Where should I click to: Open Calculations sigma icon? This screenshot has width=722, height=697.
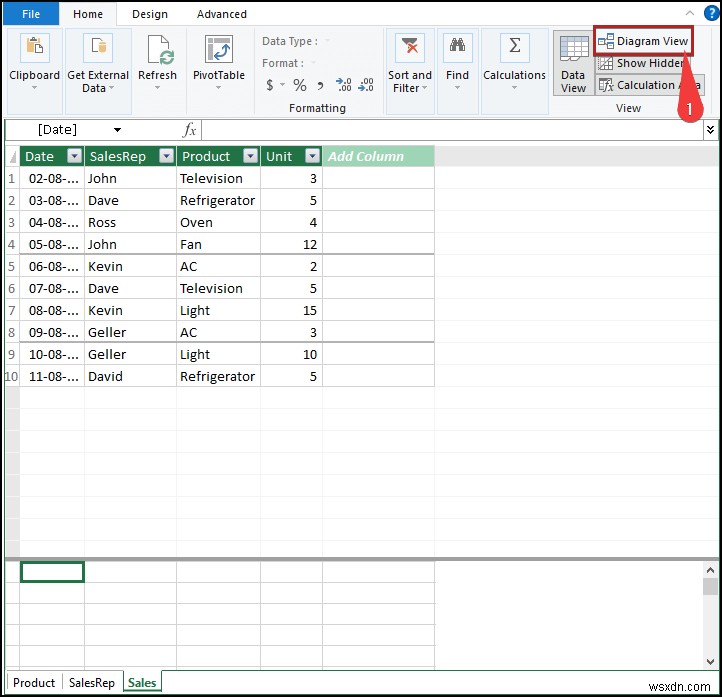coord(515,47)
